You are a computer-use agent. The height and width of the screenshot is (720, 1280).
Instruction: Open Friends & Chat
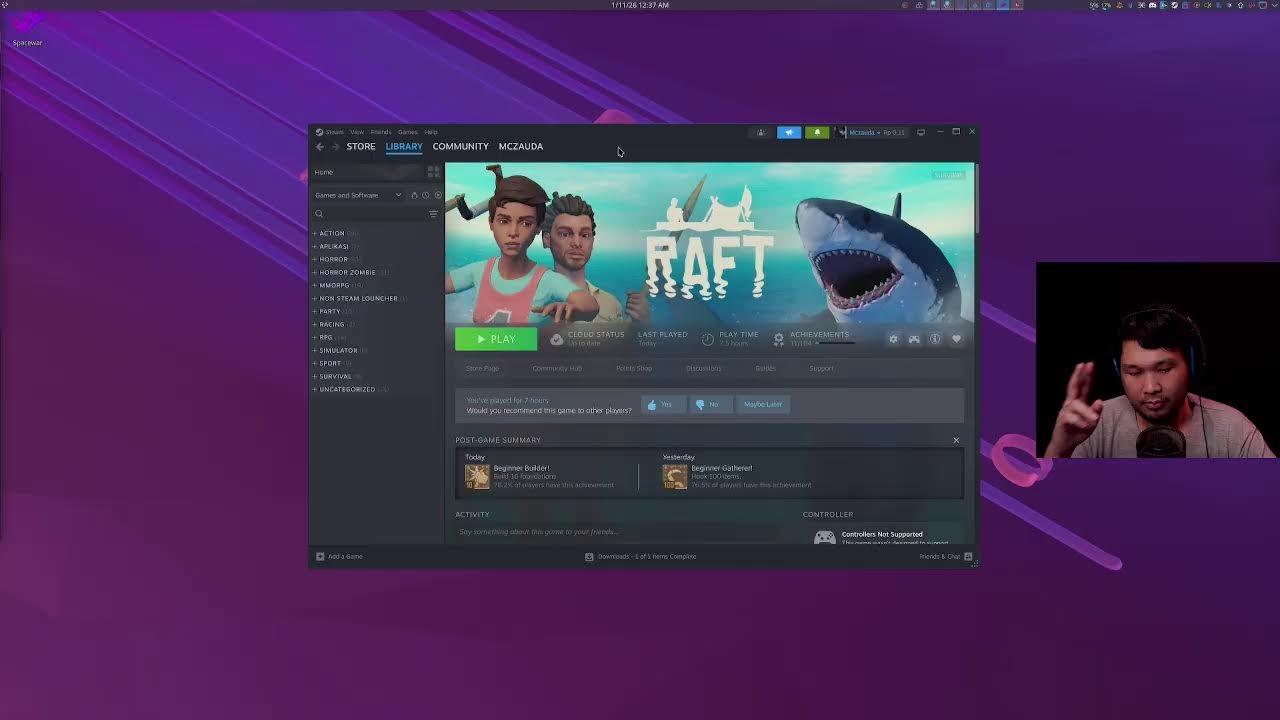(x=946, y=556)
